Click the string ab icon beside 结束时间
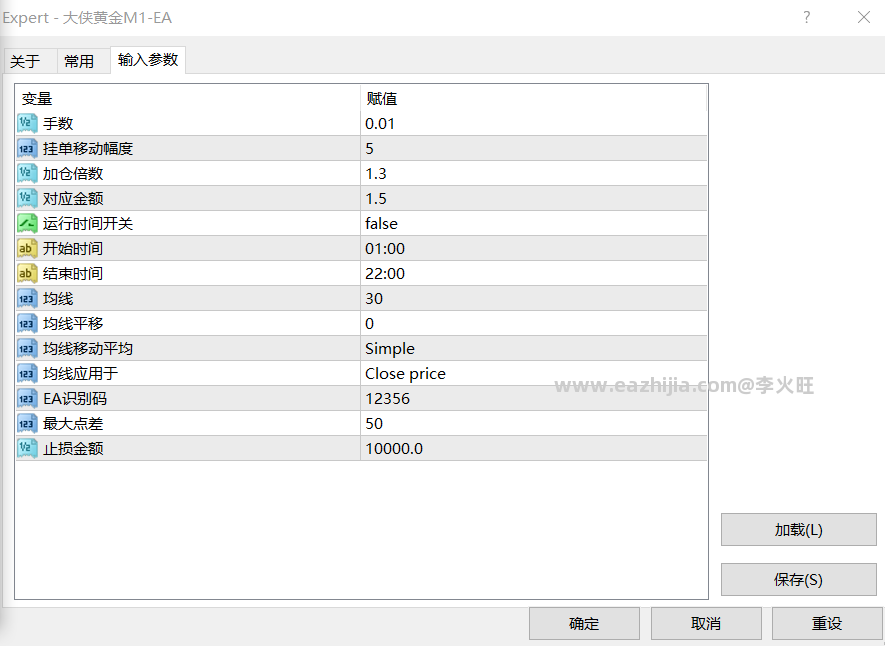Image resolution: width=885 pixels, height=646 pixels. click(27, 273)
